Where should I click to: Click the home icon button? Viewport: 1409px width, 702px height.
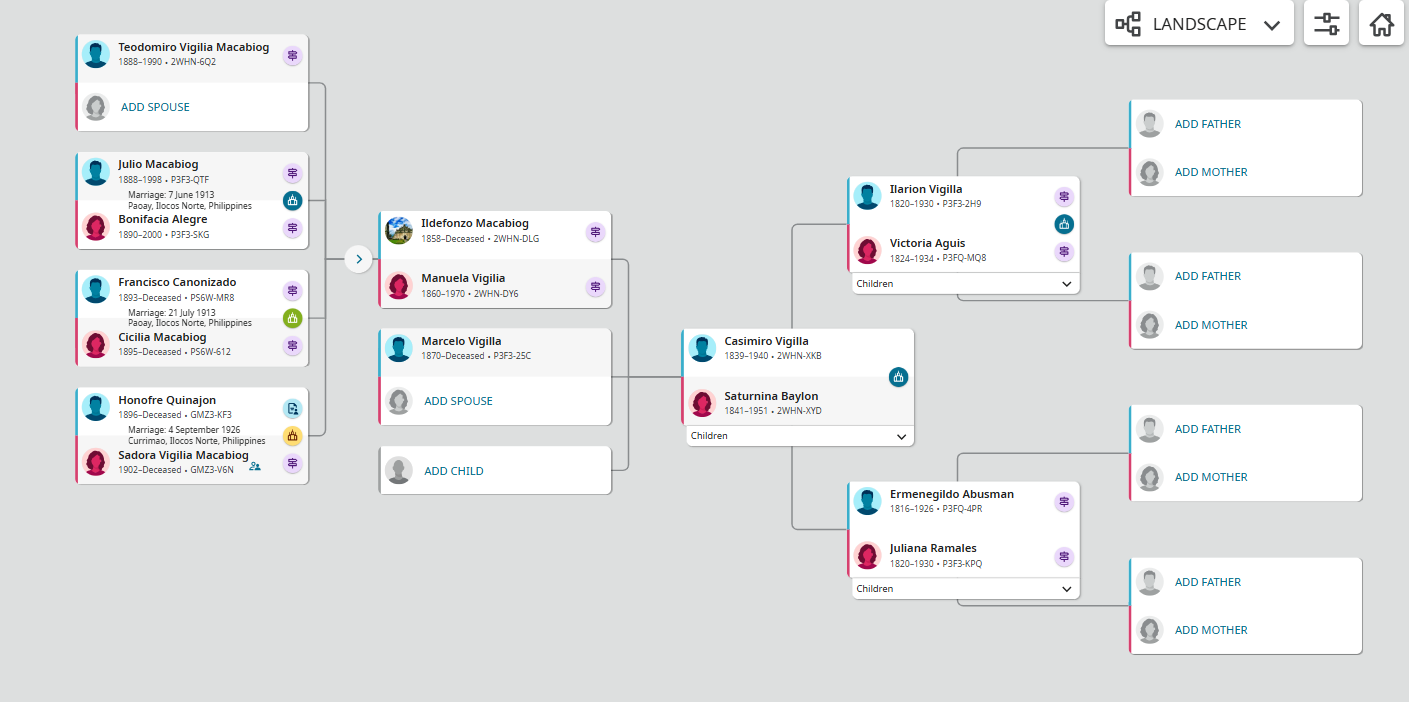(1381, 23)
